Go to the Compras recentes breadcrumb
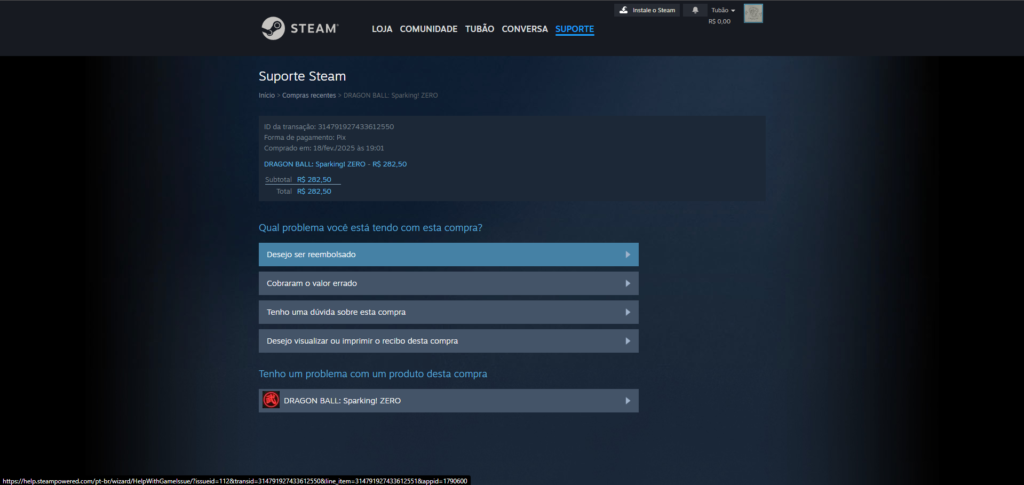Image resolution: width=1024 pixels, height=485 pixels. coord(309,95)
